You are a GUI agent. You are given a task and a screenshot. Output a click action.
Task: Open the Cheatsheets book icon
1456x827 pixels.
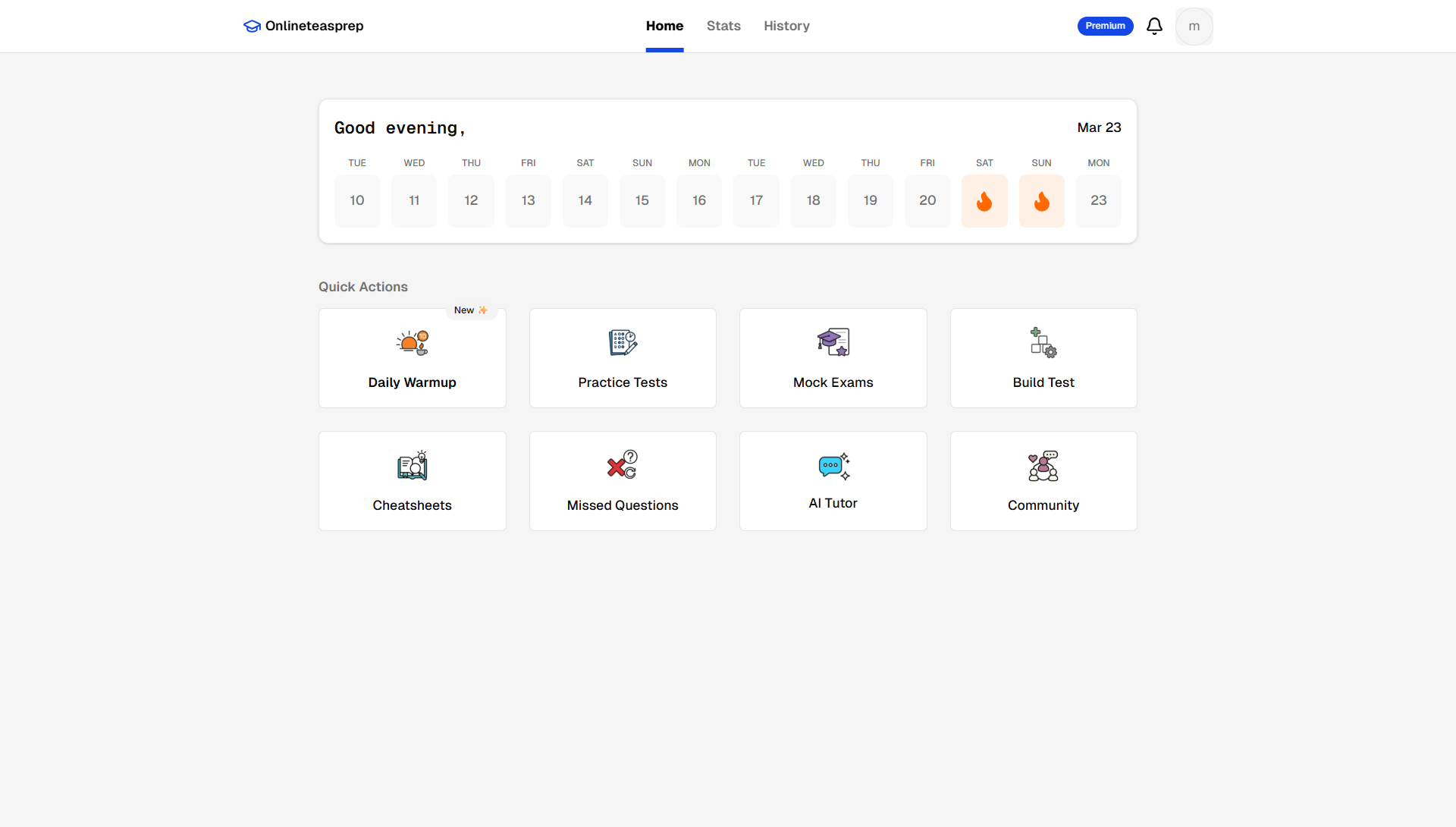[x=412, y=466]
